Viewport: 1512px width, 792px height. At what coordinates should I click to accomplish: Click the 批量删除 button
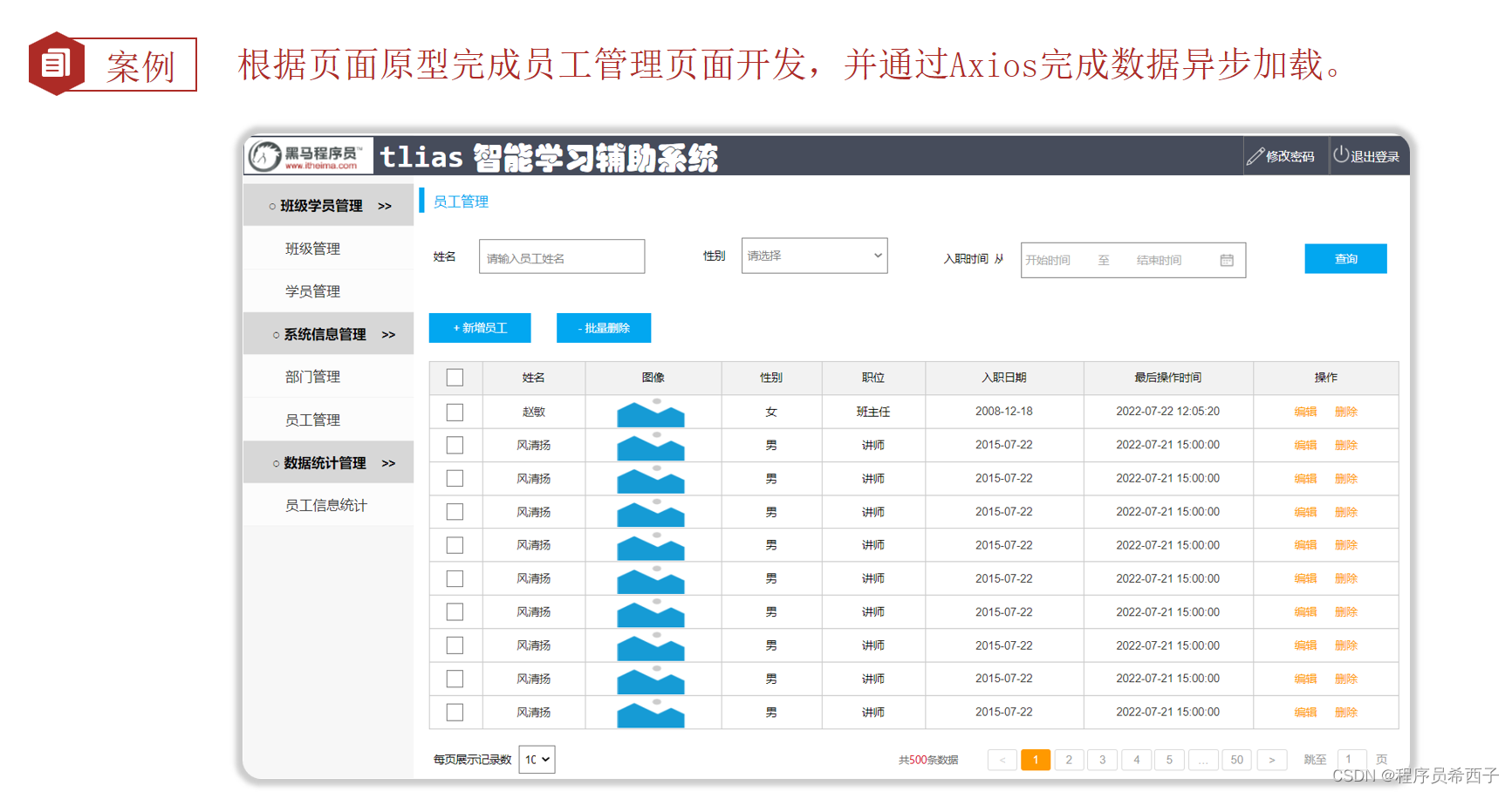click(x=604, y=328)
